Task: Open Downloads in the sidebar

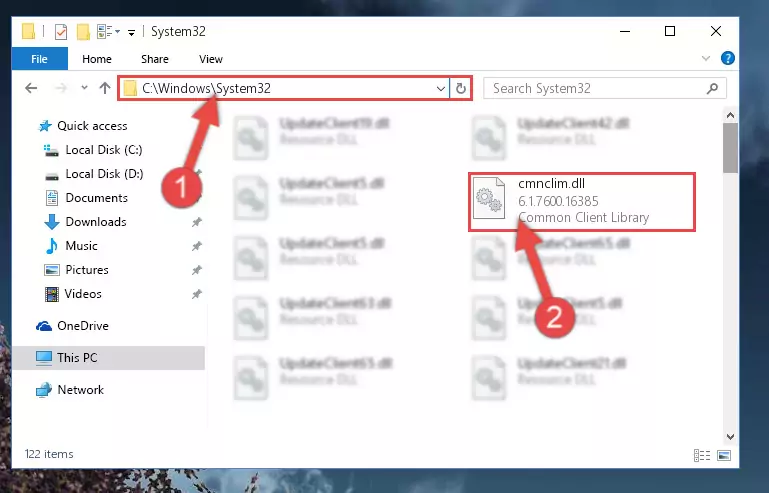Action: click(x=96, y=222)
